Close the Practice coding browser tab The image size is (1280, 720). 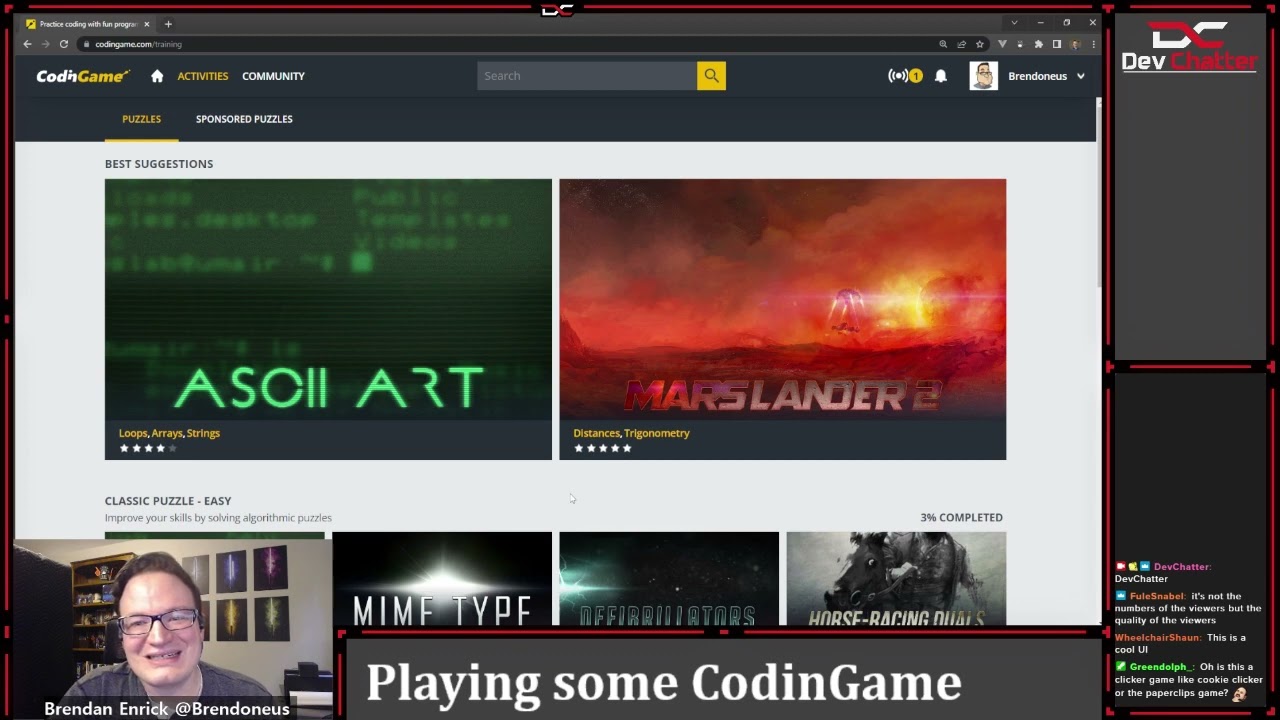point(147,24)
